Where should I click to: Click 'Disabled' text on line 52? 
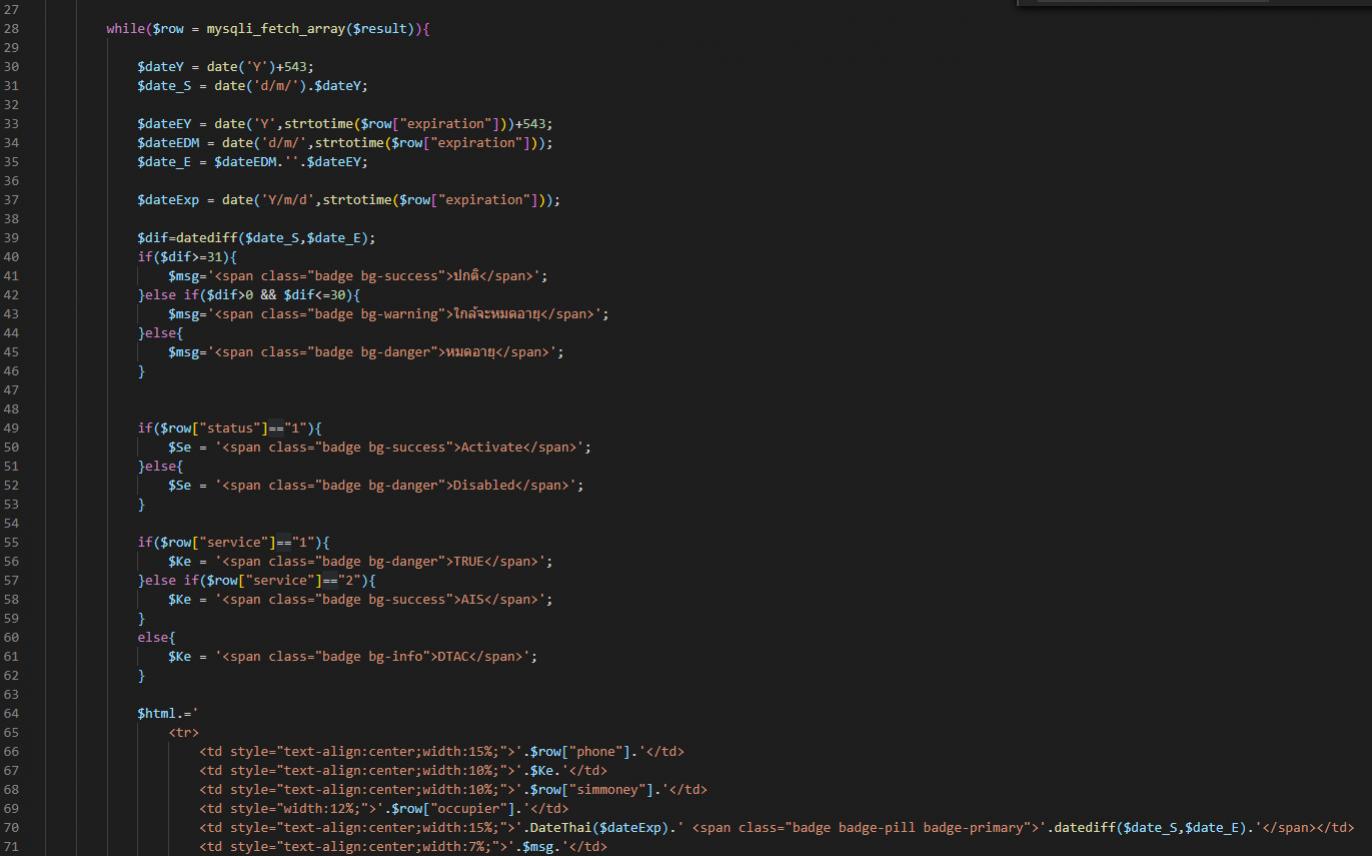(483, 485)
